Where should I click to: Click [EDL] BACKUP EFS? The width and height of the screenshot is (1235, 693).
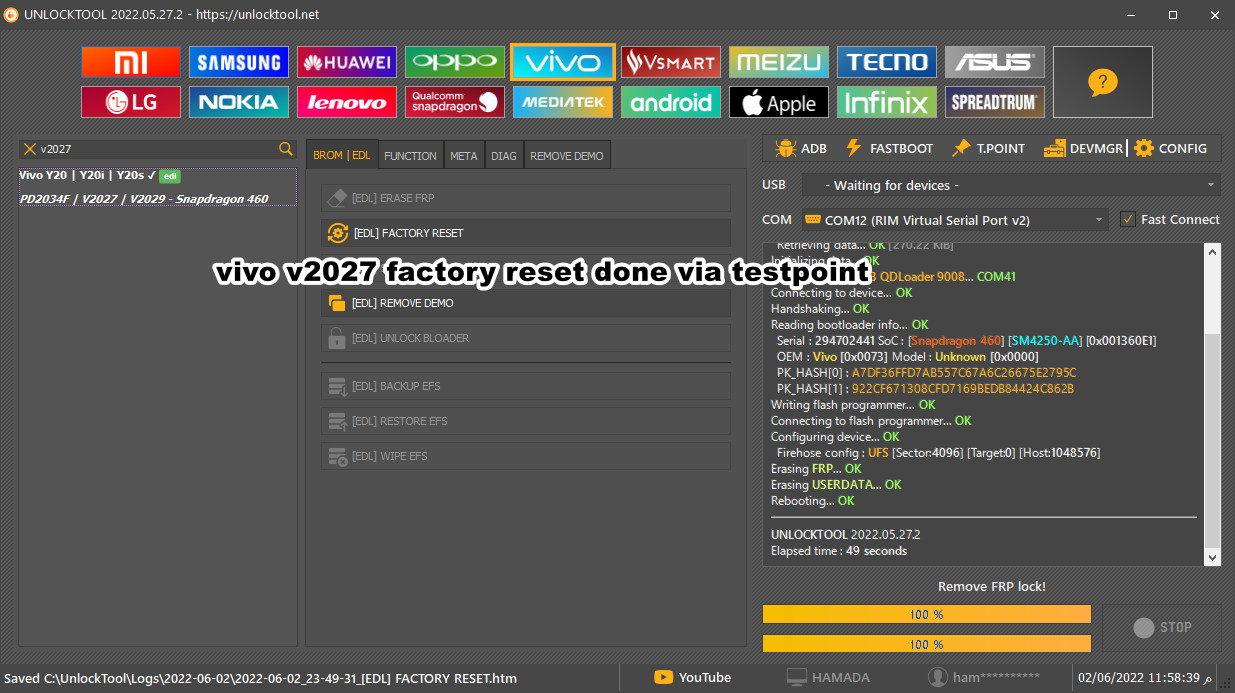(526, 386)
